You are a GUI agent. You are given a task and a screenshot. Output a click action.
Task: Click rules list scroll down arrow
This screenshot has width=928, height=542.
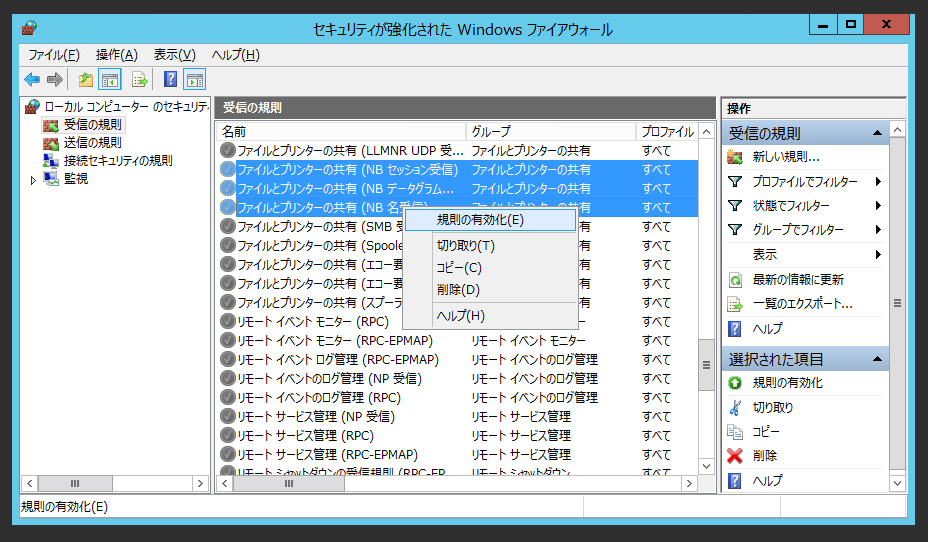click(x=706, y=466)
